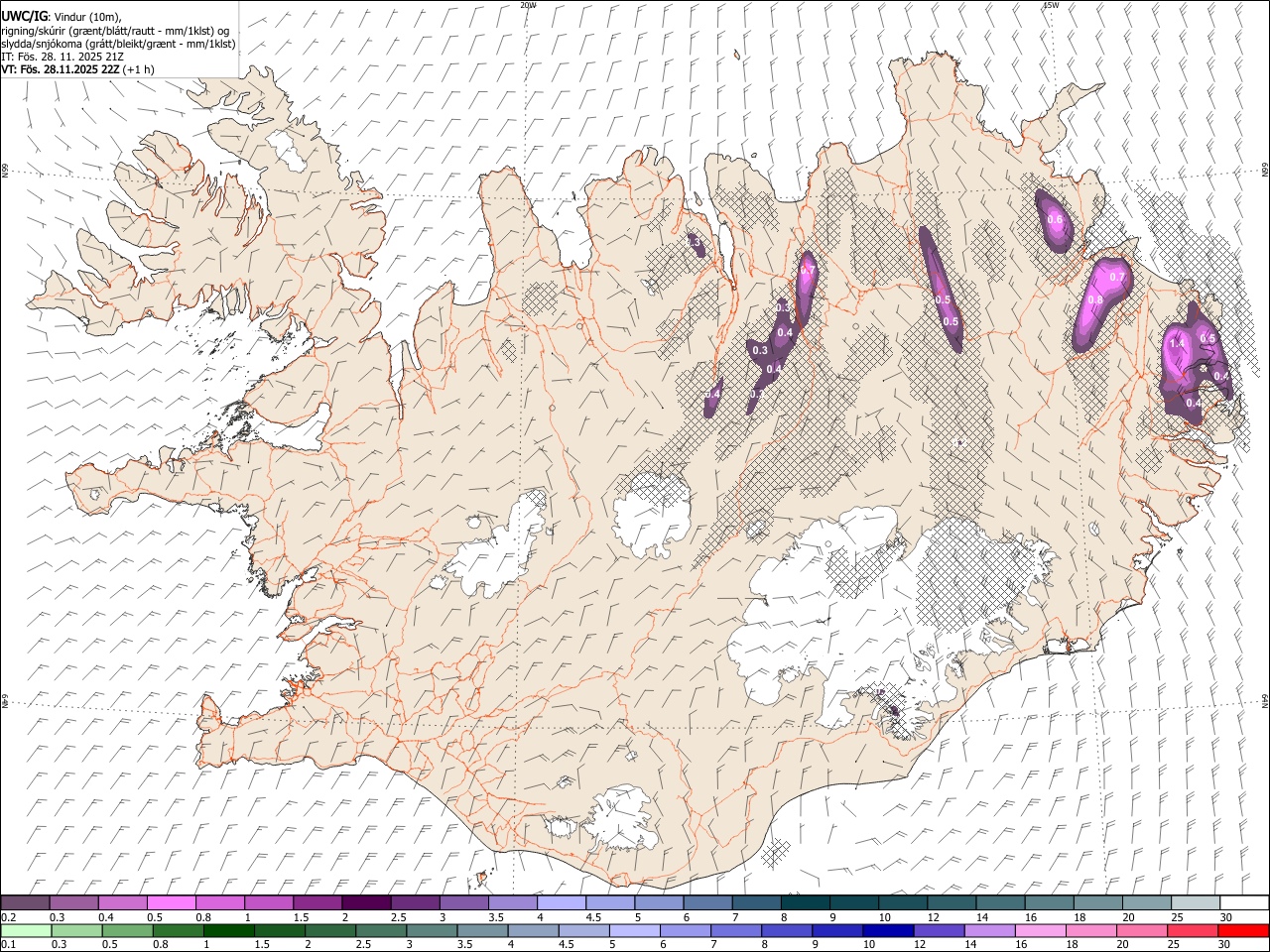Select light pink rain swatch between 16 and 18

1041,930
